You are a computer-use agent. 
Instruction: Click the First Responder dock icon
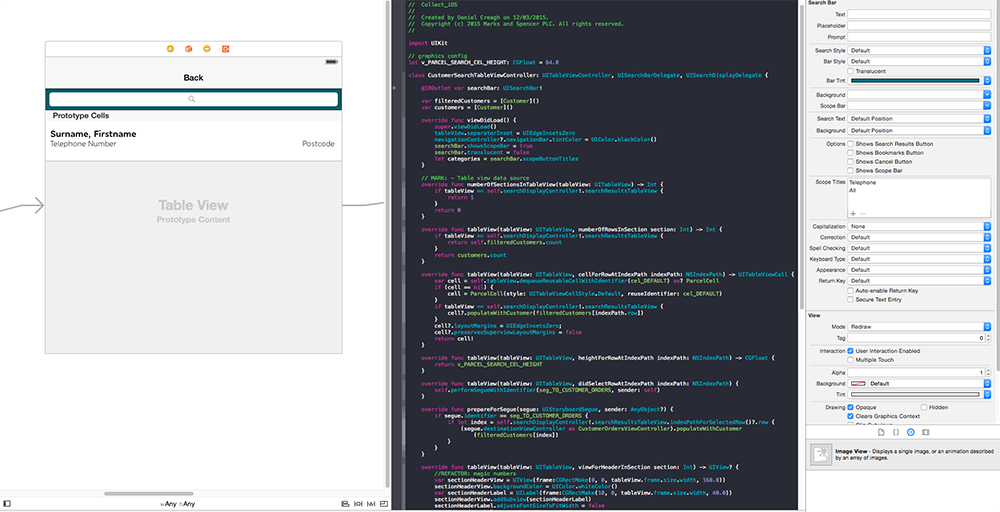pyautogui.click(x=189, y=48)
